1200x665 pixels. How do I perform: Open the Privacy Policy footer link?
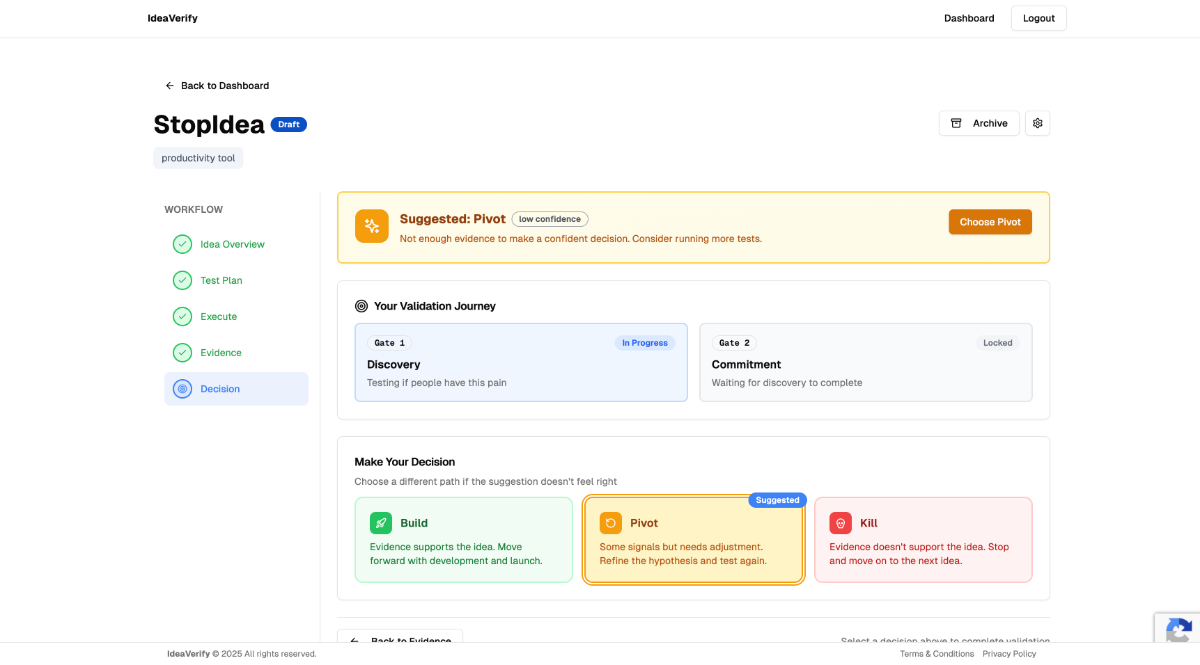click(x=1009, y=654)
